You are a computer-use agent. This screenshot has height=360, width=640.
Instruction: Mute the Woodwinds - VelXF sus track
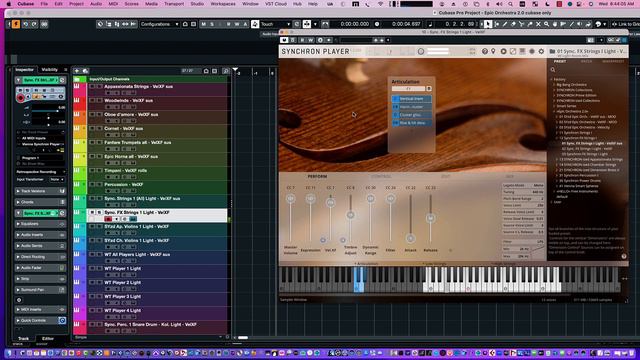pyautogui.click(x=92, y=100)
